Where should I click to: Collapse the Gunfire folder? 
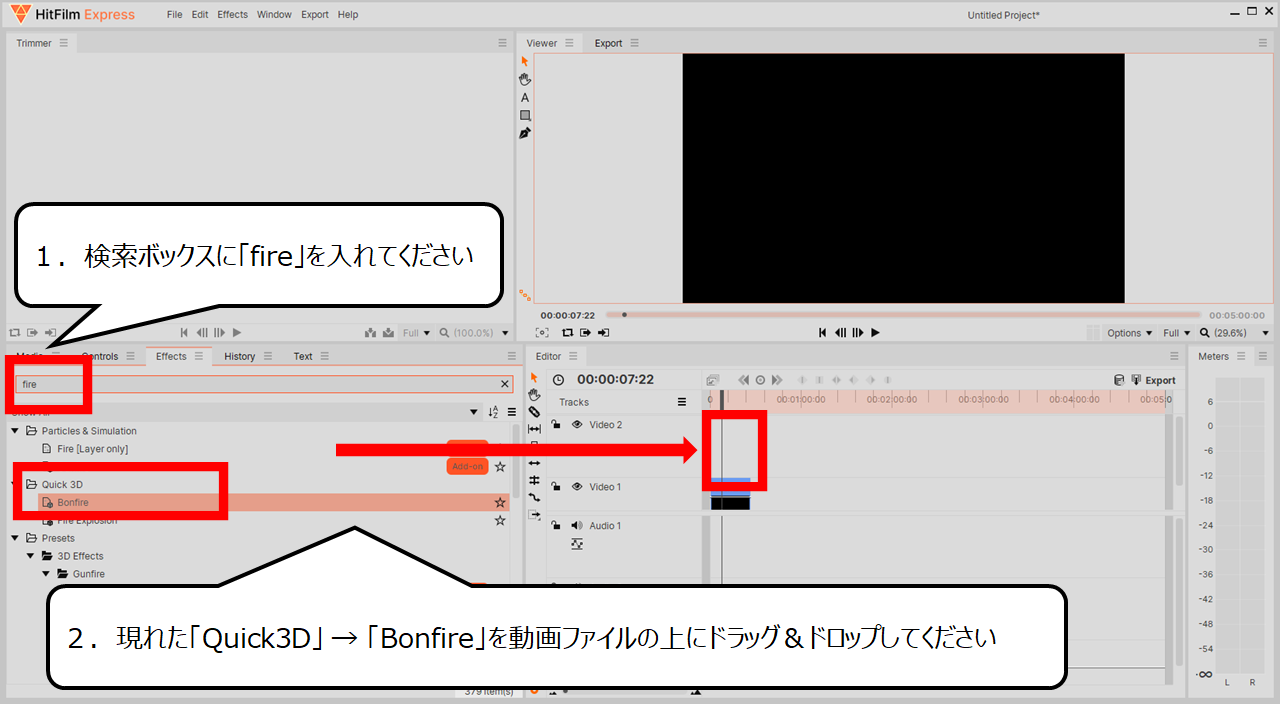point(46,574)
